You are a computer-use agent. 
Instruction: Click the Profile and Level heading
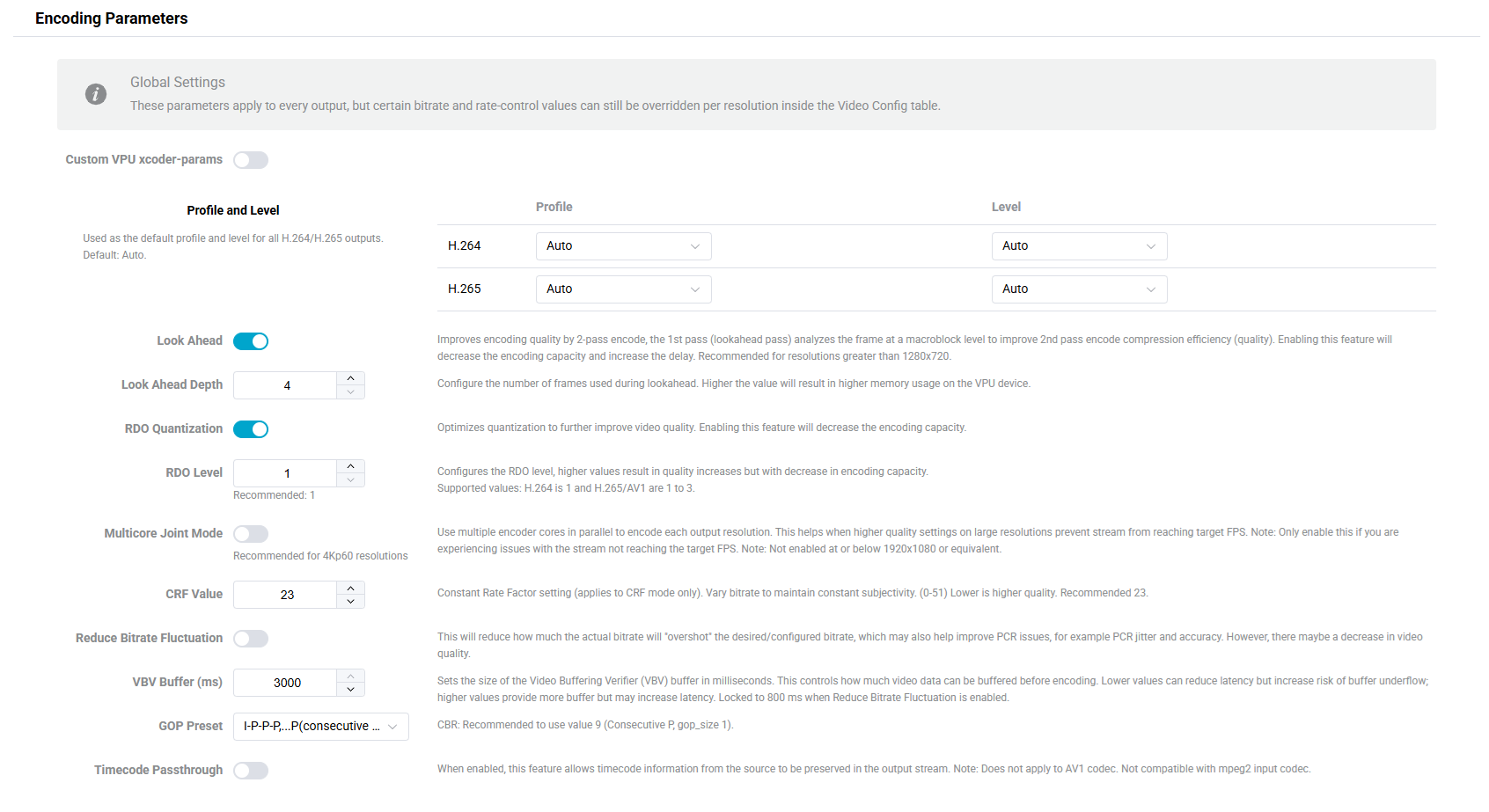coord(233,210)
